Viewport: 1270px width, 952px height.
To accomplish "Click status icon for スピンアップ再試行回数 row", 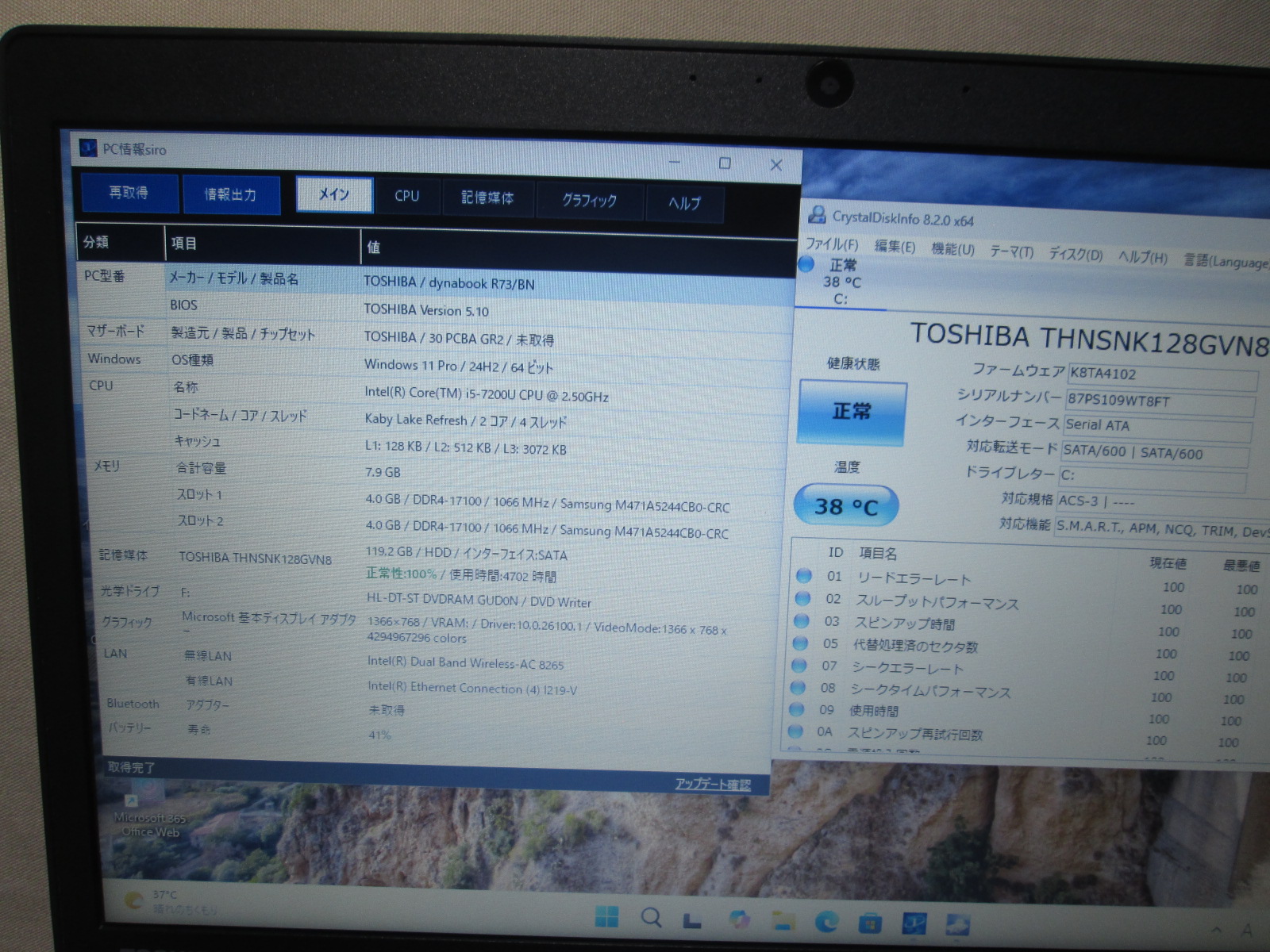I will (x=795, y=731).
